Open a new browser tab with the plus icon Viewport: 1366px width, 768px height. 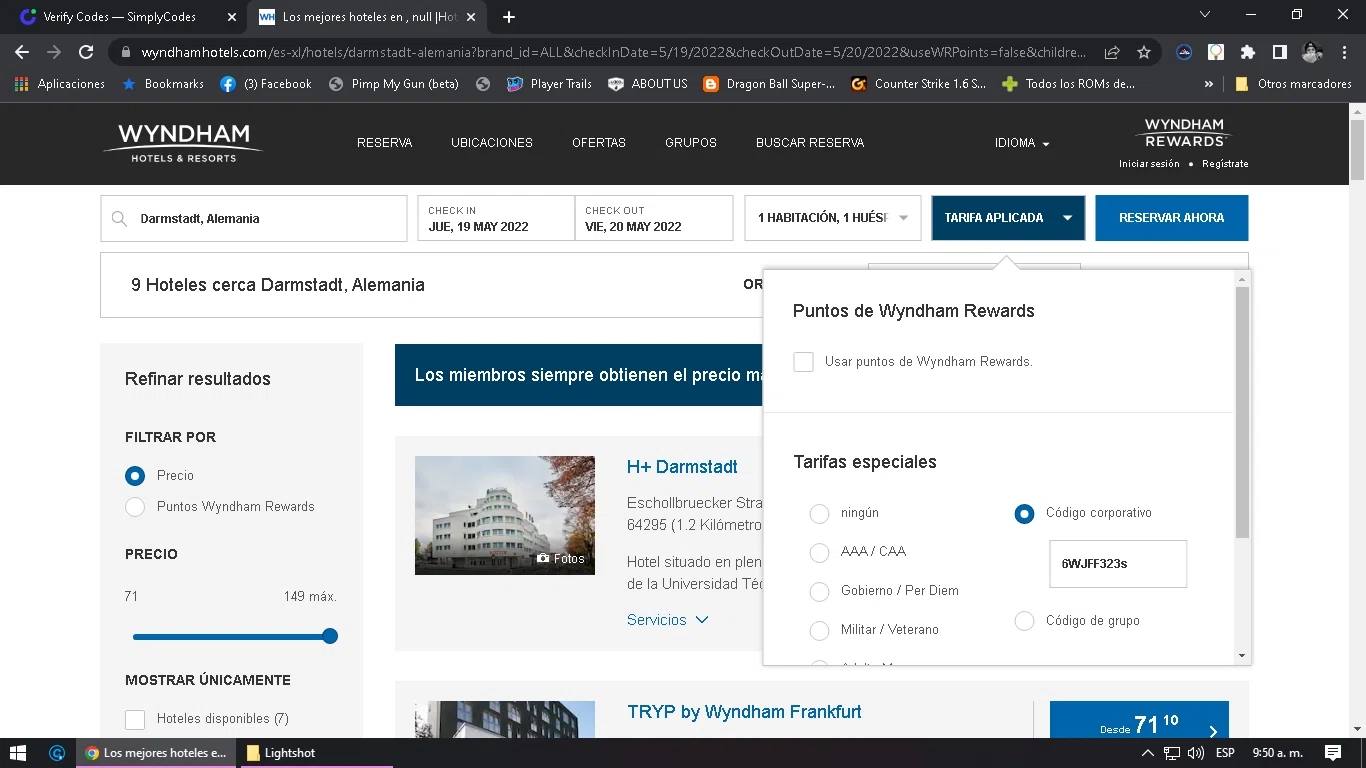coord(509,17)
